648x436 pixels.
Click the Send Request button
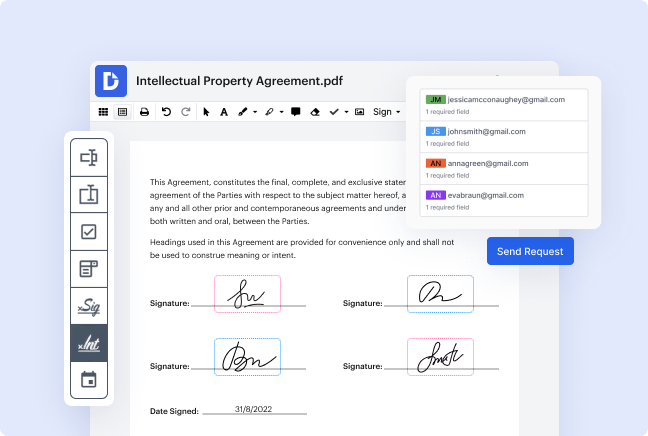click(x=530, y=251)
